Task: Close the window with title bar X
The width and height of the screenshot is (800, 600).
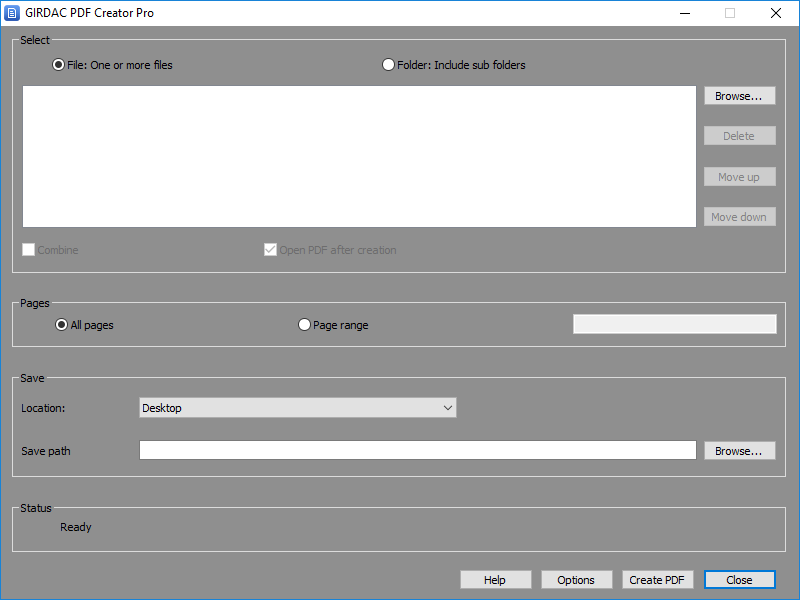Action: [776, 13]
